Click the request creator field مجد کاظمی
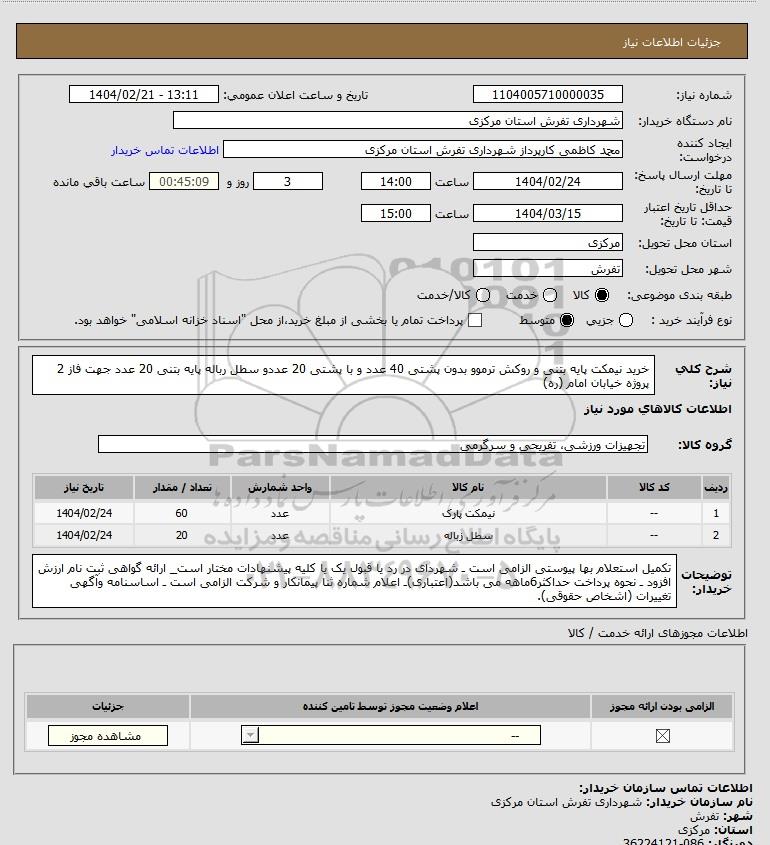The width and height of the screenshot is (770, 845). [423, 150]
